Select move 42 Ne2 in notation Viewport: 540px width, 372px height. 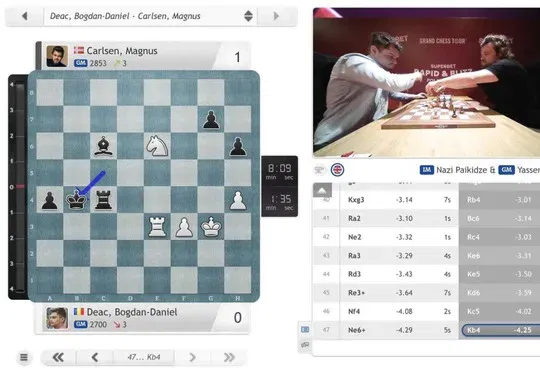pyautogui.click(x=355, y=237)
